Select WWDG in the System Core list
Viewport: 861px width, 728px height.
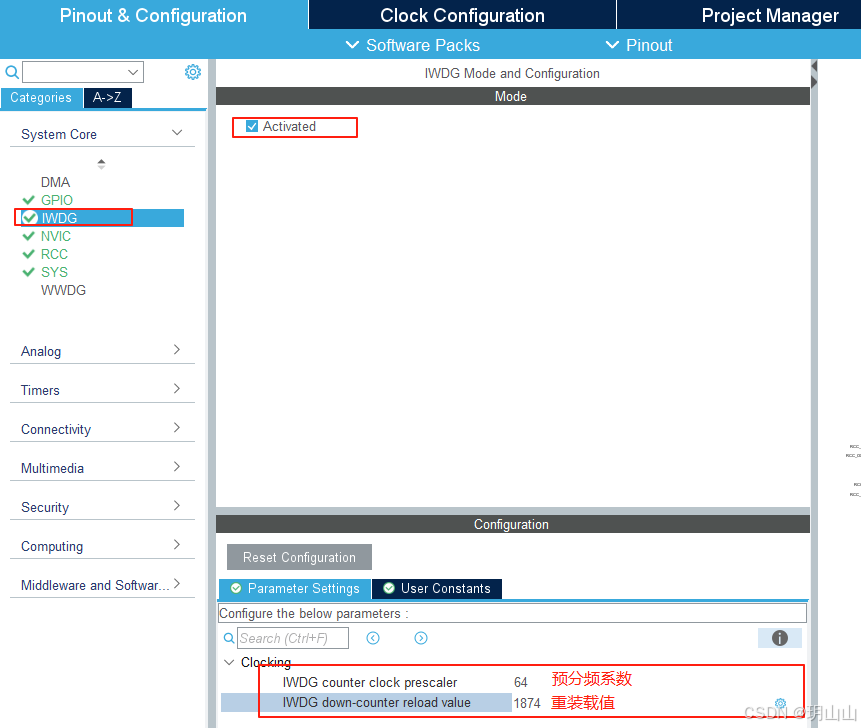point(63,290)
